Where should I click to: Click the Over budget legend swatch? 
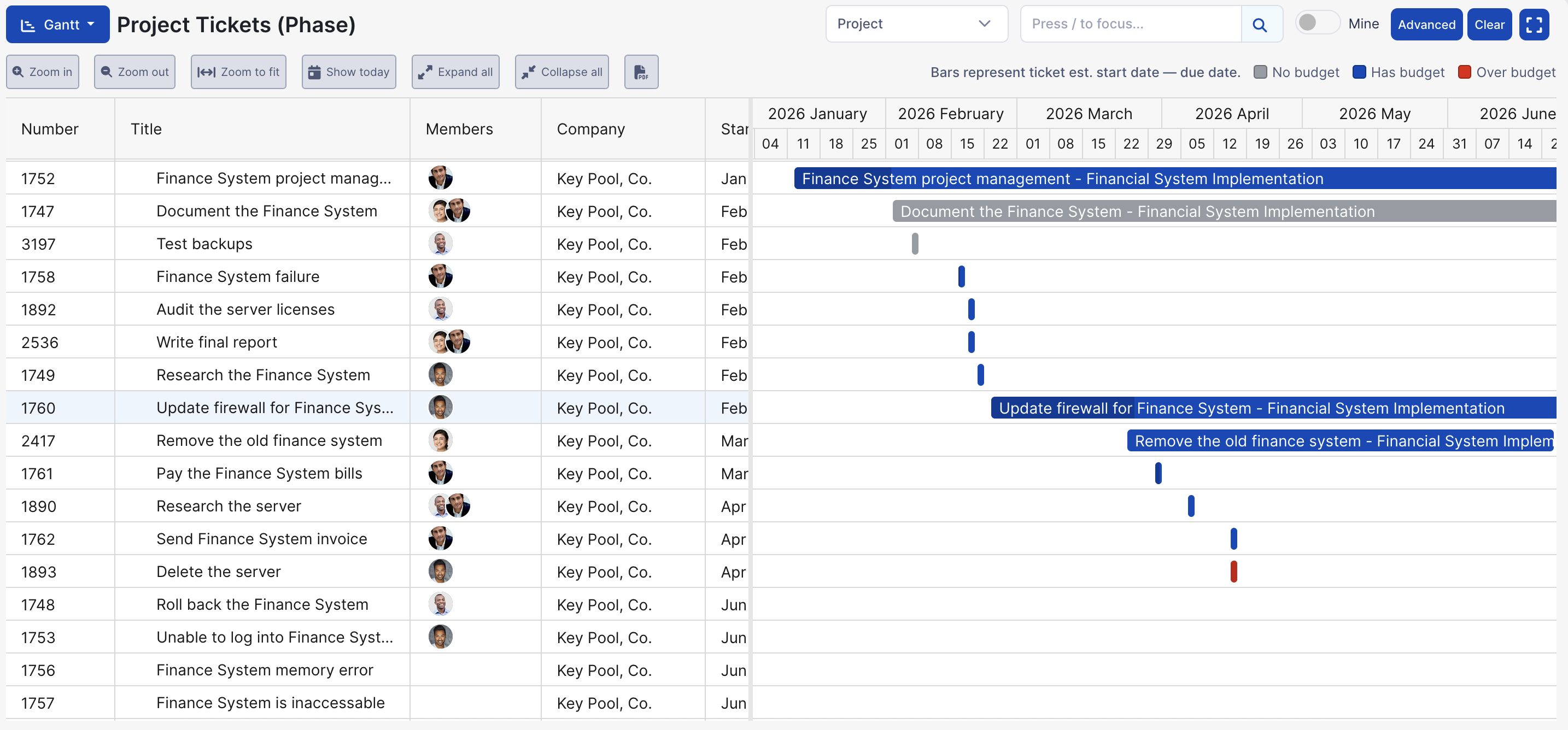(x=1465, y=72)
